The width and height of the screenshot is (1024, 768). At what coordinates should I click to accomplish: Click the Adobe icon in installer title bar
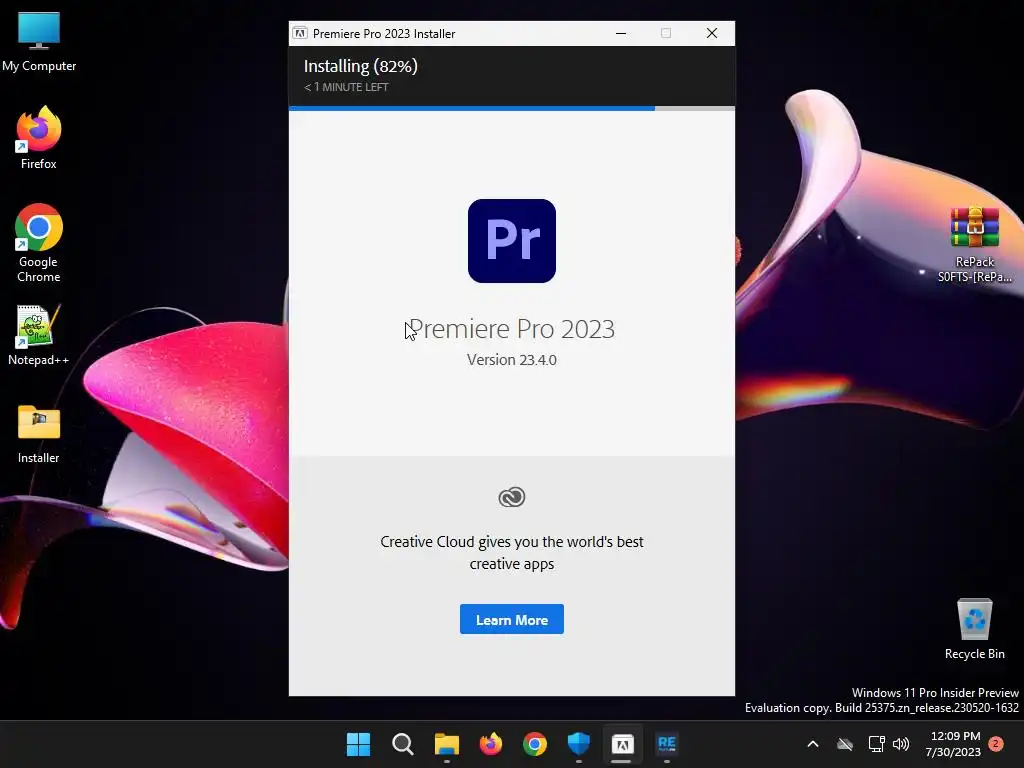click(x=300, y=33)
